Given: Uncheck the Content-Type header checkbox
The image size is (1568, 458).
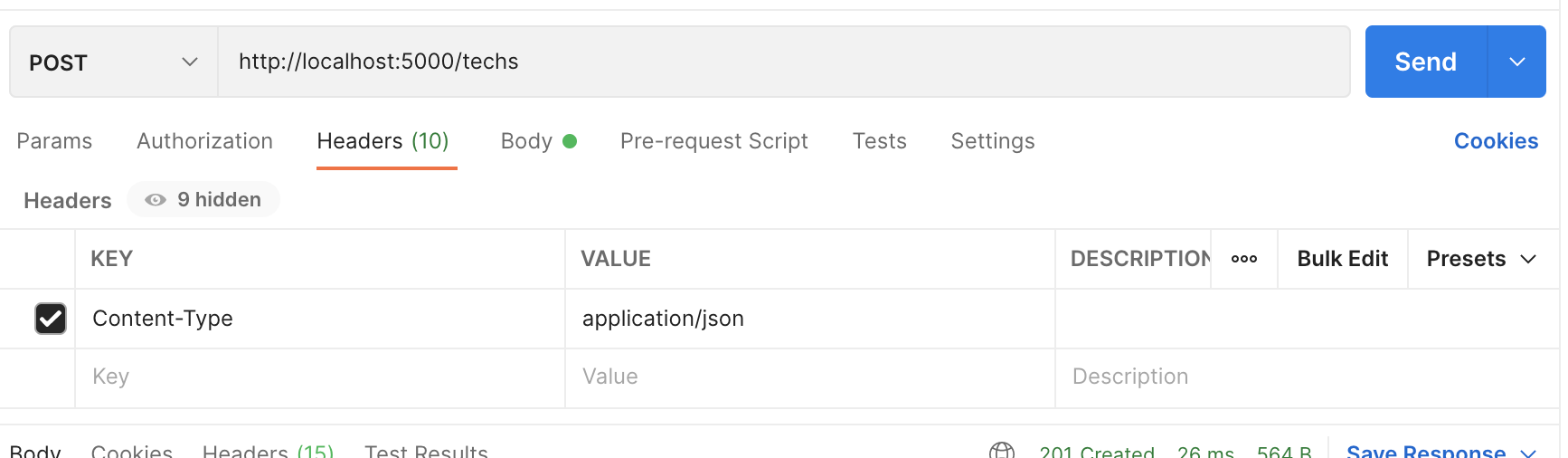Looking at the screenshot, I should pos(51,319).
